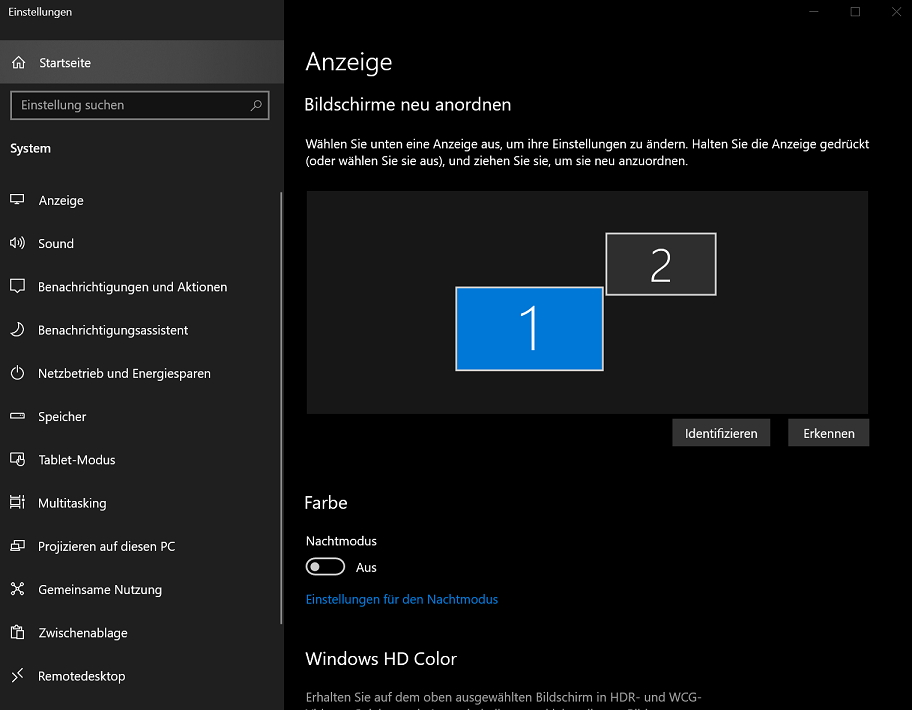Open Tablet-Modus label
Viewport: 912px width, 710px height.
click(x=77, y=460)
